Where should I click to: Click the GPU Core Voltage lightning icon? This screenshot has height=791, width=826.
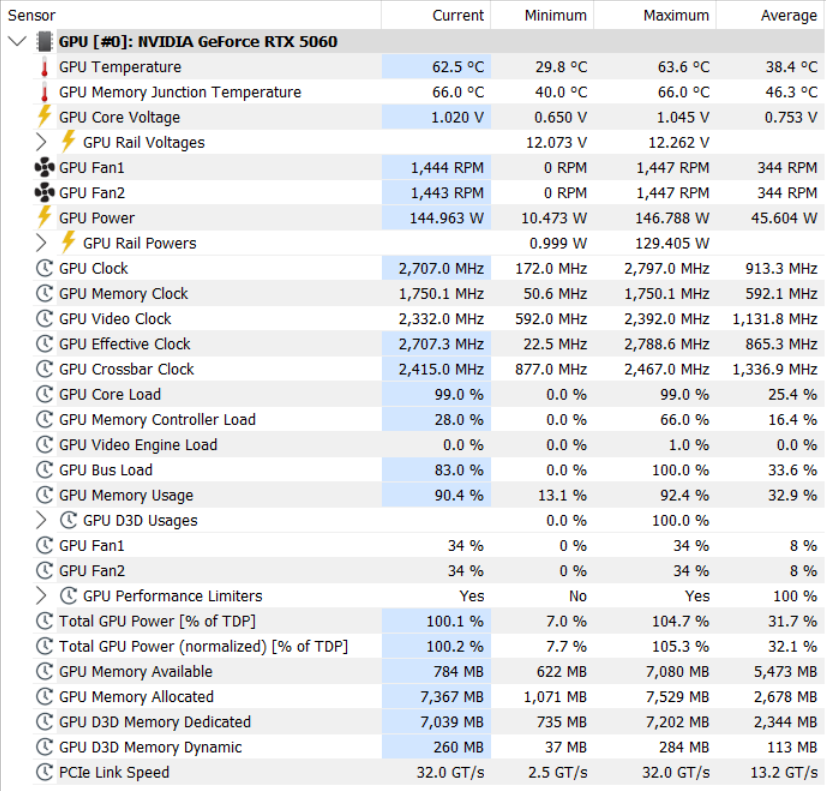click(x=45, y=117)
